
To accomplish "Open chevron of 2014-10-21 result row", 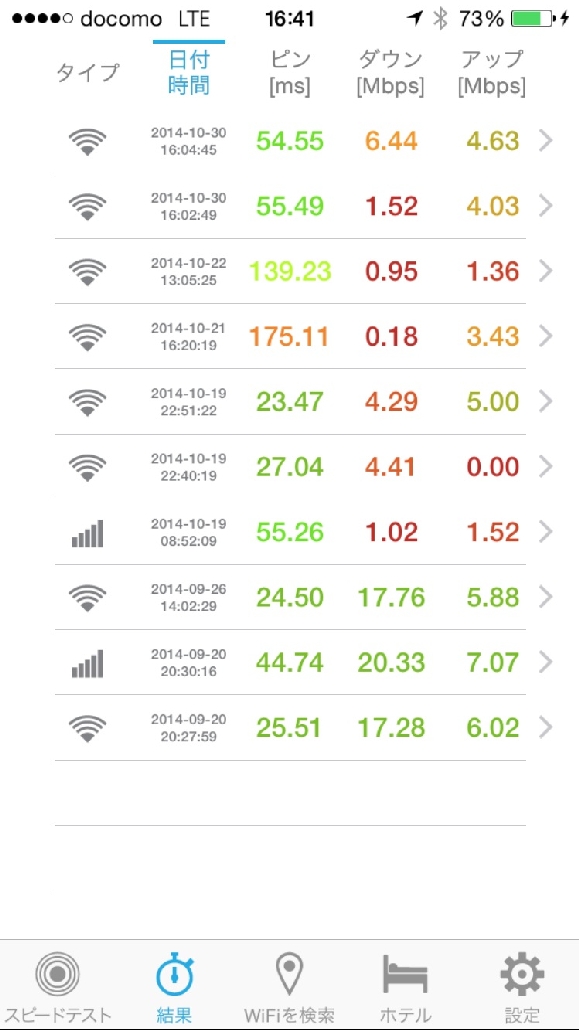I will click(545, 336).
